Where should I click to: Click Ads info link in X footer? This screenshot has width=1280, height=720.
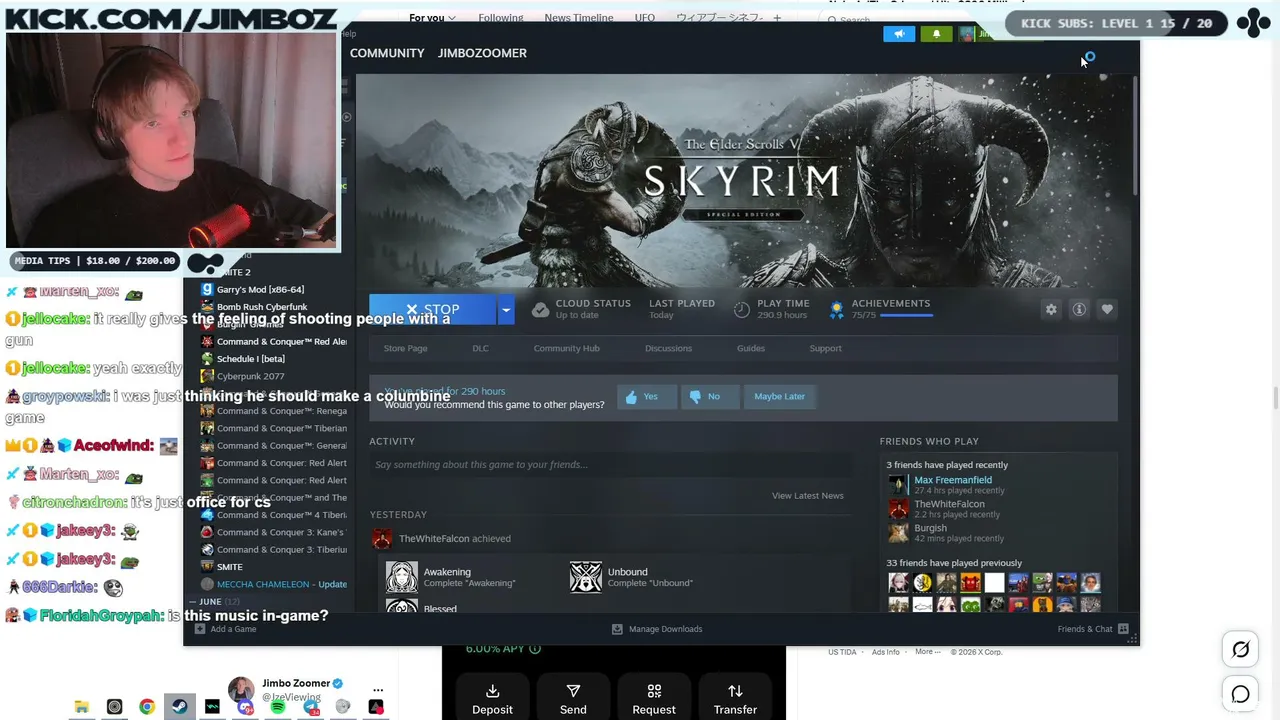click(885, 652)
